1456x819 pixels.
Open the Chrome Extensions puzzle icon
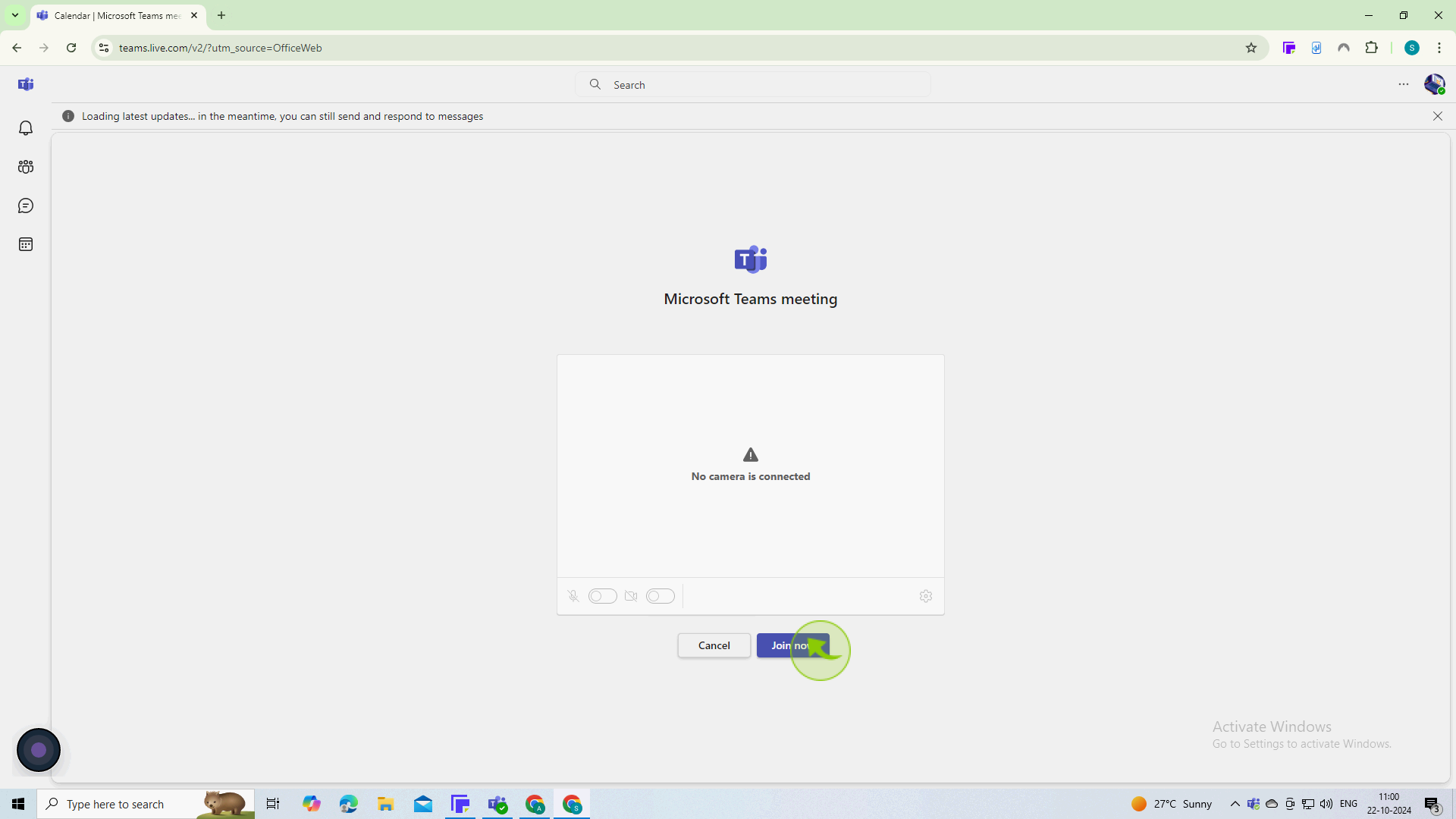[1371, 48]
